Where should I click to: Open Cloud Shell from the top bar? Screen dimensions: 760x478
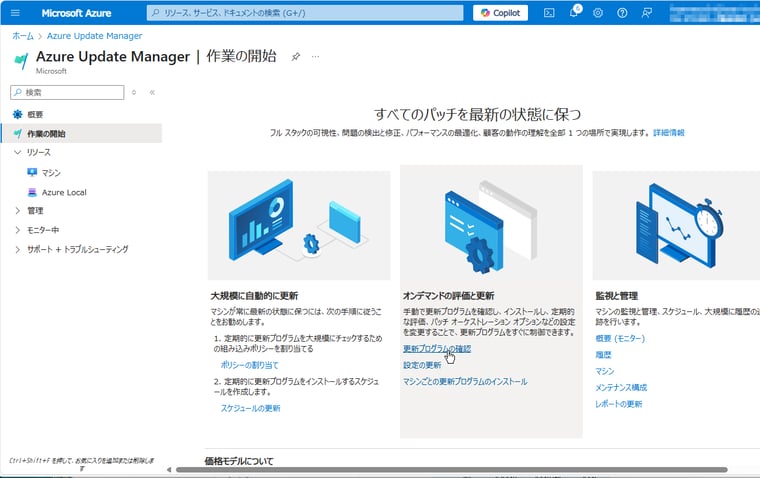pos(549,13)
